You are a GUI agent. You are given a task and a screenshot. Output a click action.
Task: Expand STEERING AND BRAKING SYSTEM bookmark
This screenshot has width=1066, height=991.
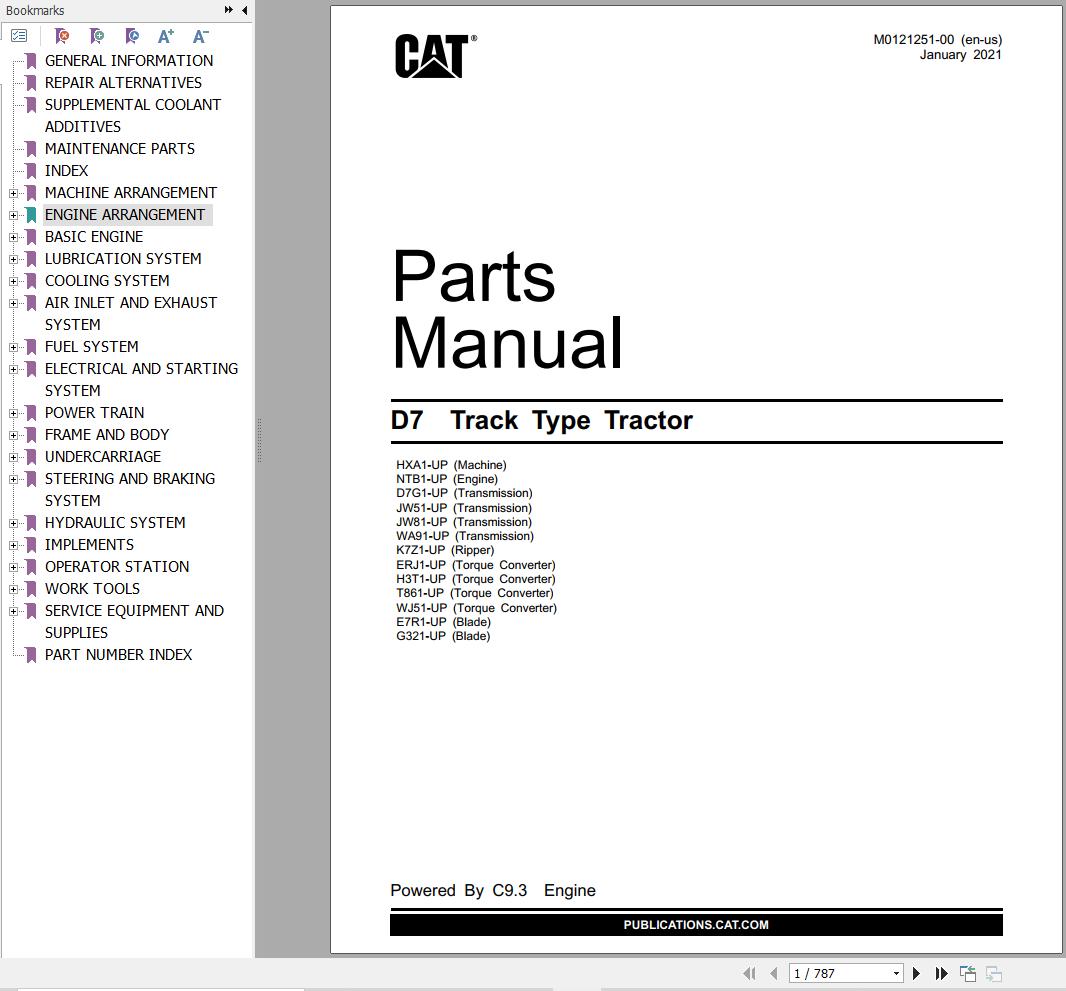[x=13, y=479]
